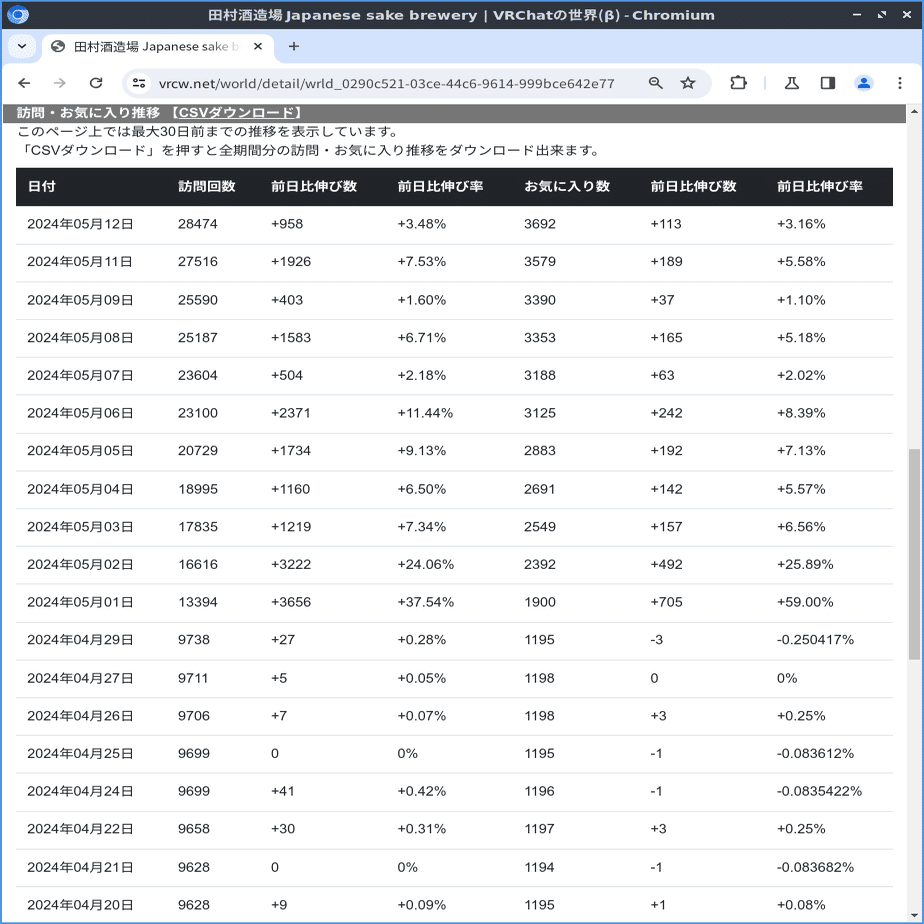This screenshot has height=924, width=924.
Task: Click the page vertical scrollbar thumb
Action: coord(914,554)
